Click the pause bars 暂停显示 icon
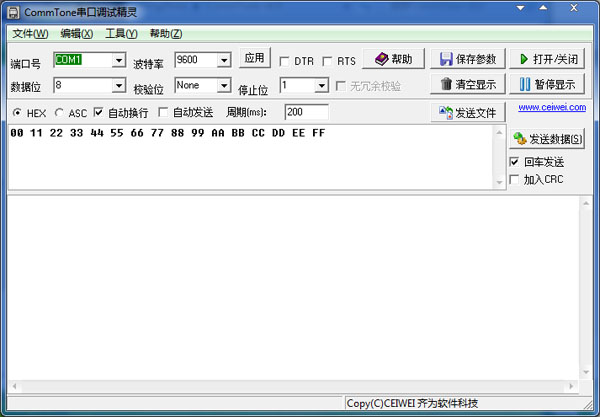 click(525, 84)
